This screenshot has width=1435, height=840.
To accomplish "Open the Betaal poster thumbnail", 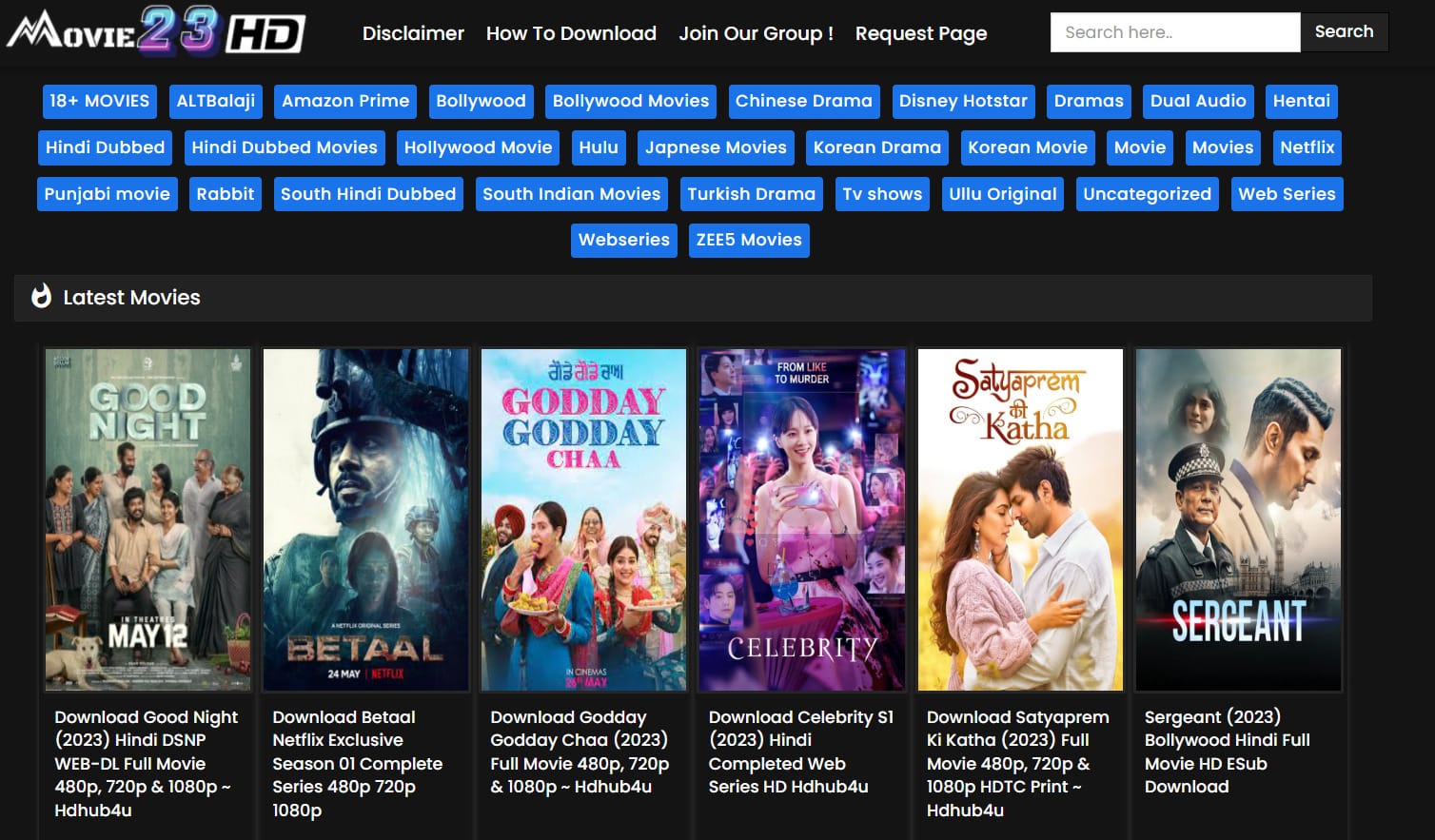I will 366,519.
